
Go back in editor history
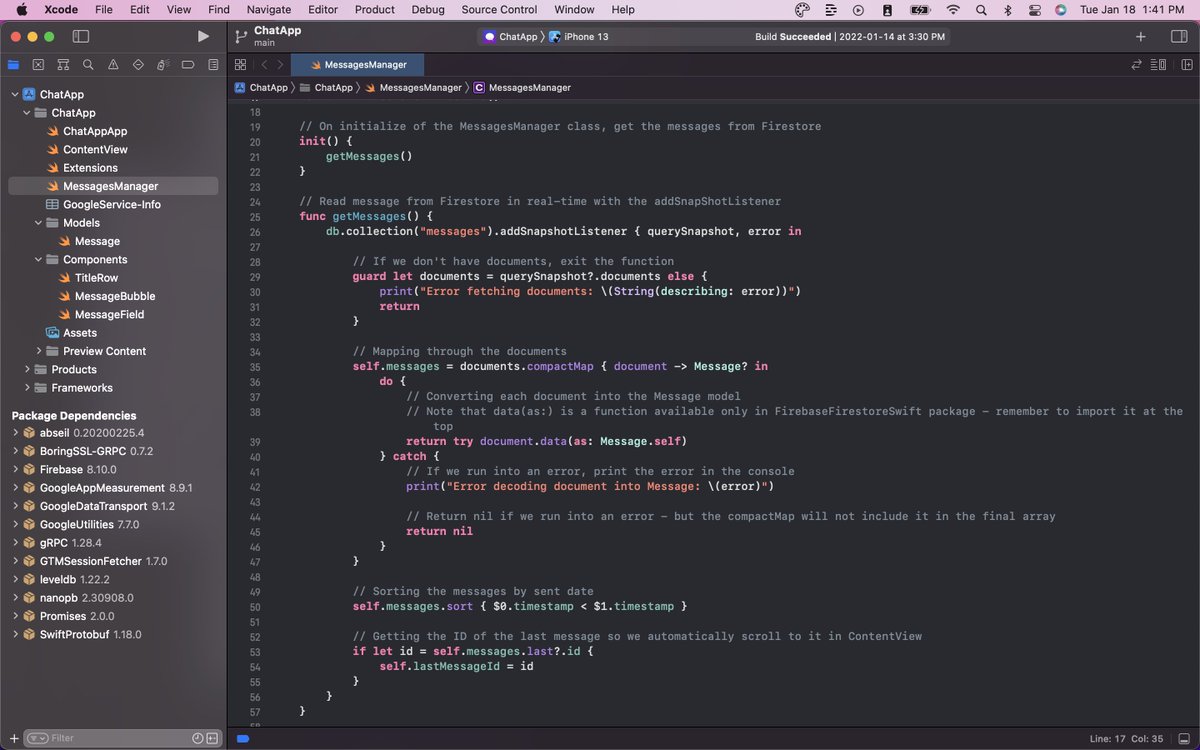click(265, 65)
